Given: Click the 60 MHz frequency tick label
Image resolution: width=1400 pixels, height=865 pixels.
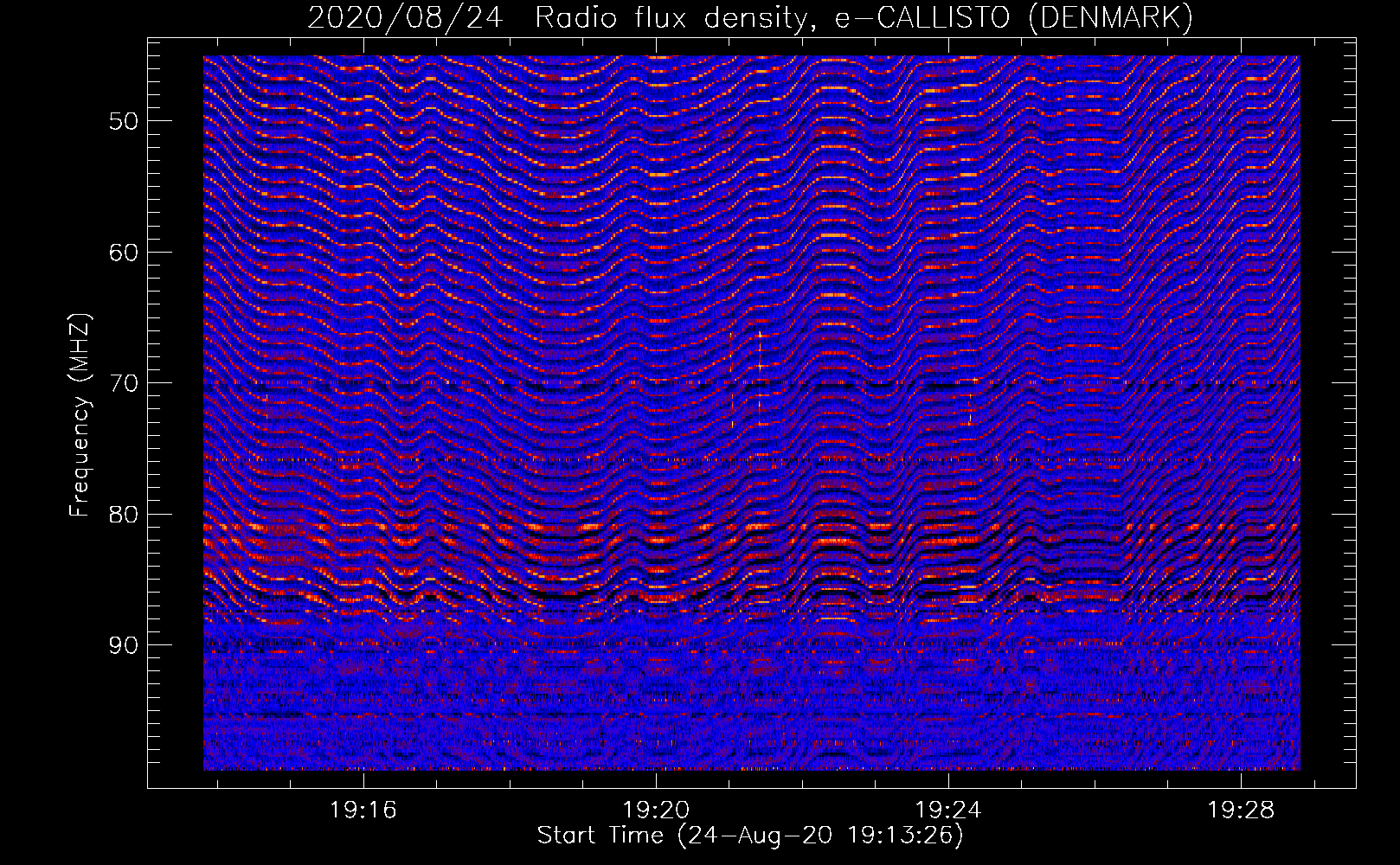Looking at the screenshot, I should click(x=124, y=253).
